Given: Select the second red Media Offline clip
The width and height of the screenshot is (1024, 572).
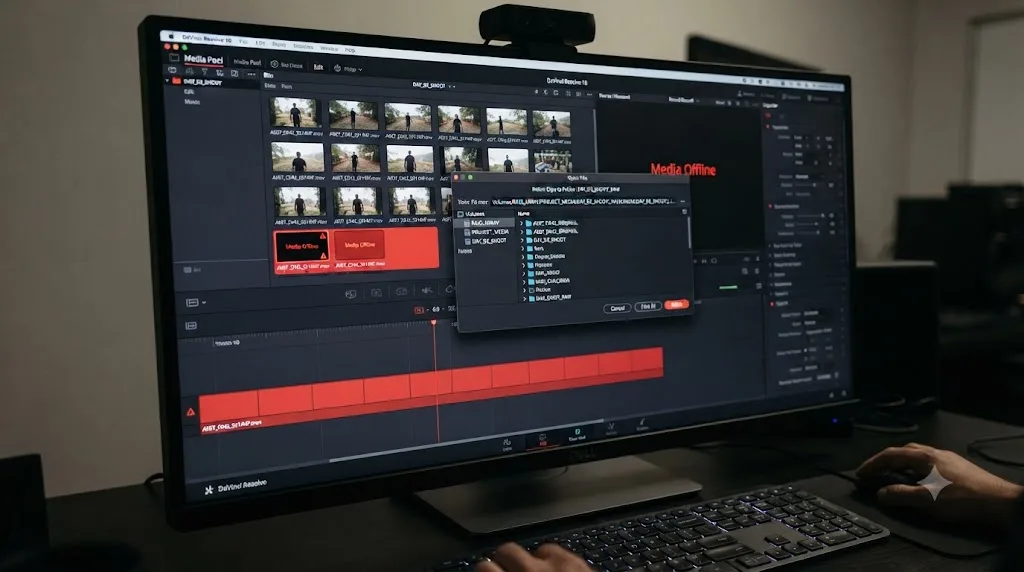Looking at the screenshot, I should 359,246.
